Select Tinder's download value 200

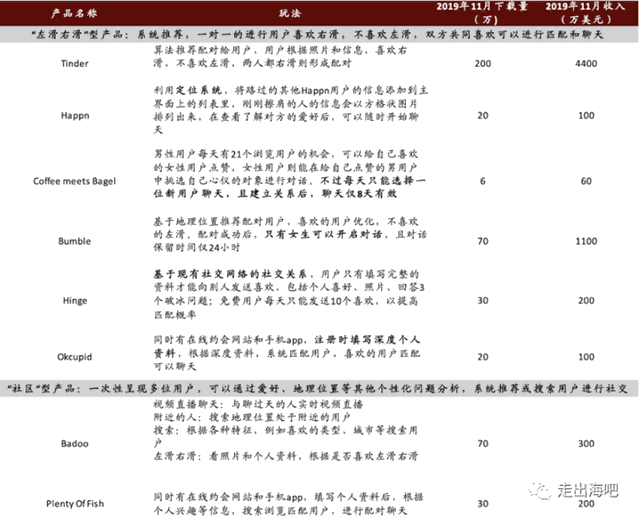point(483,63)
